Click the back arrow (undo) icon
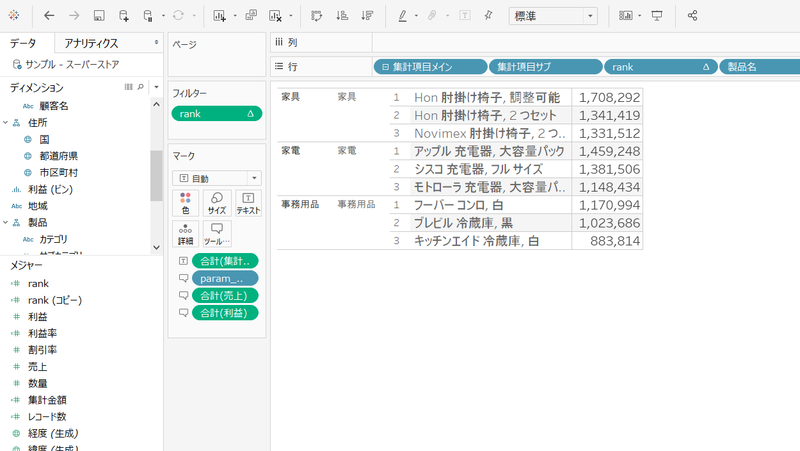 coord(49,16)
